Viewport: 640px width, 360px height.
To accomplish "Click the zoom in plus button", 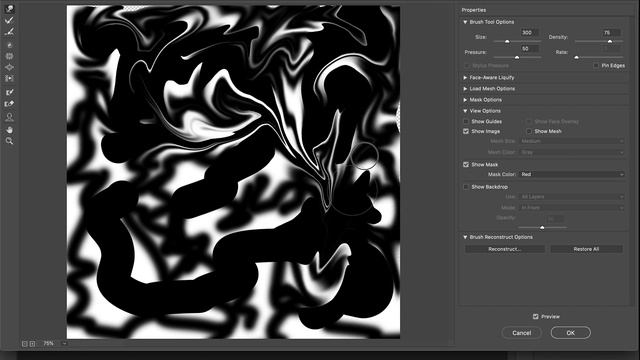I will pyautogui.click(x=32, y=344).
